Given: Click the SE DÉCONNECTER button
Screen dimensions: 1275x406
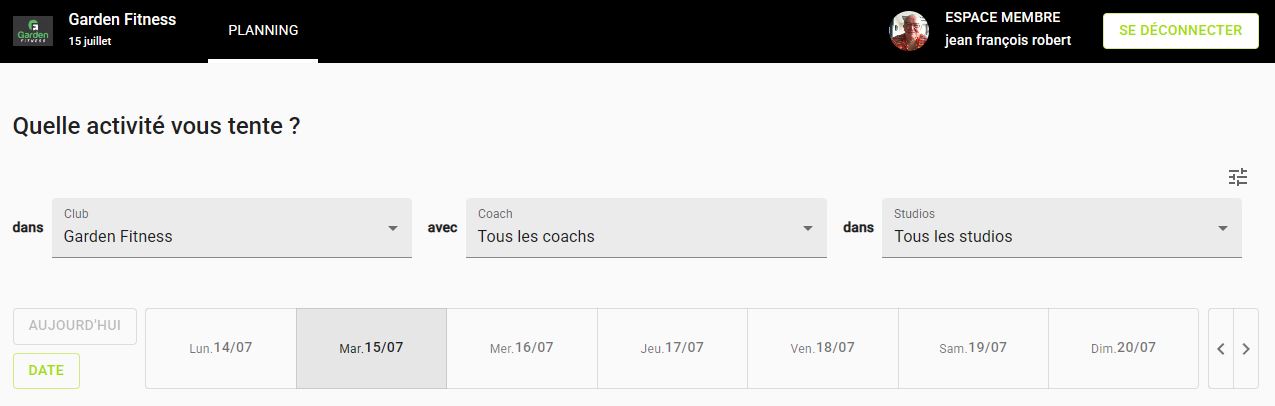Looking at the screenshot, I should coord(1180,31).
